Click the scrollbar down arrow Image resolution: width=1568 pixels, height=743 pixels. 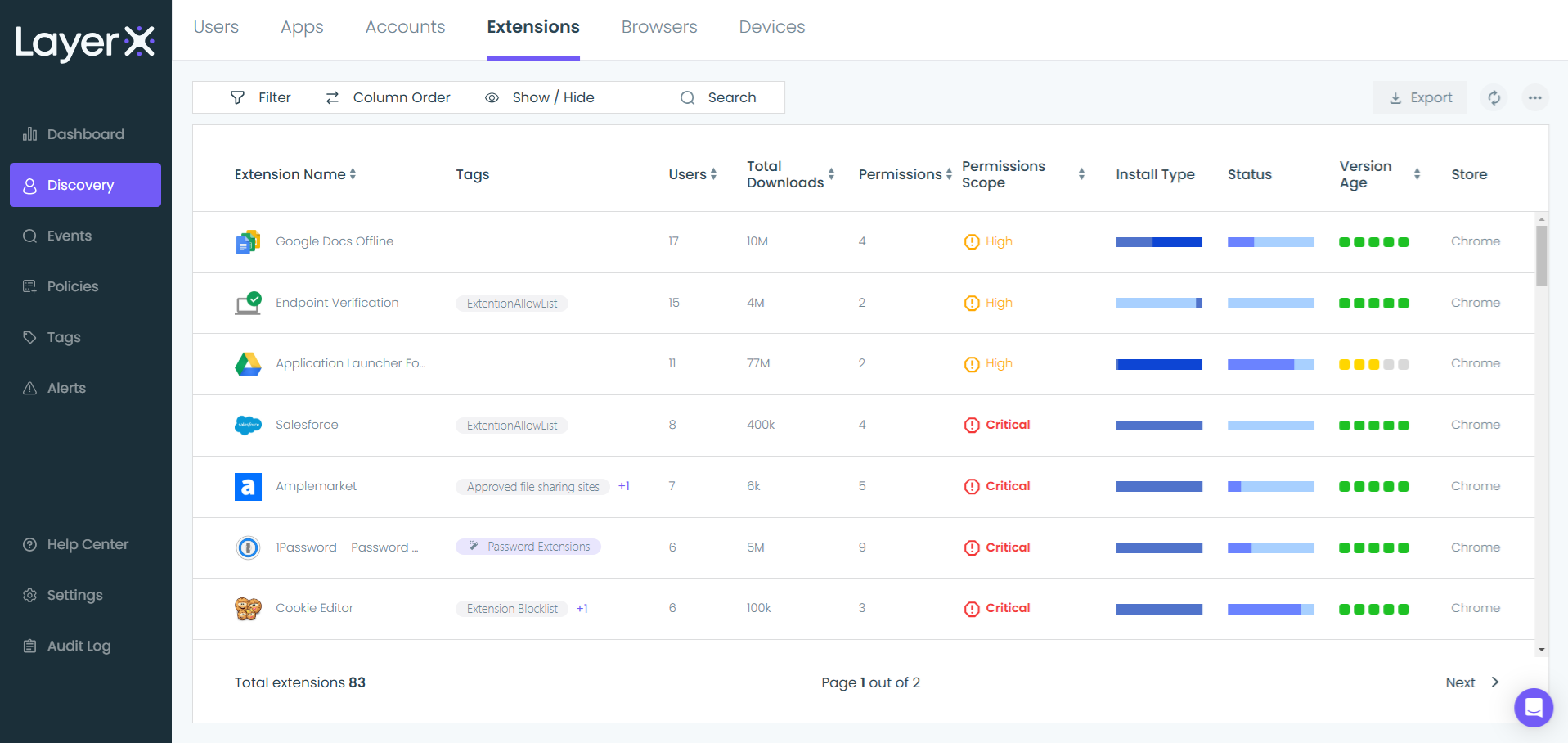tap(1542, 650)
